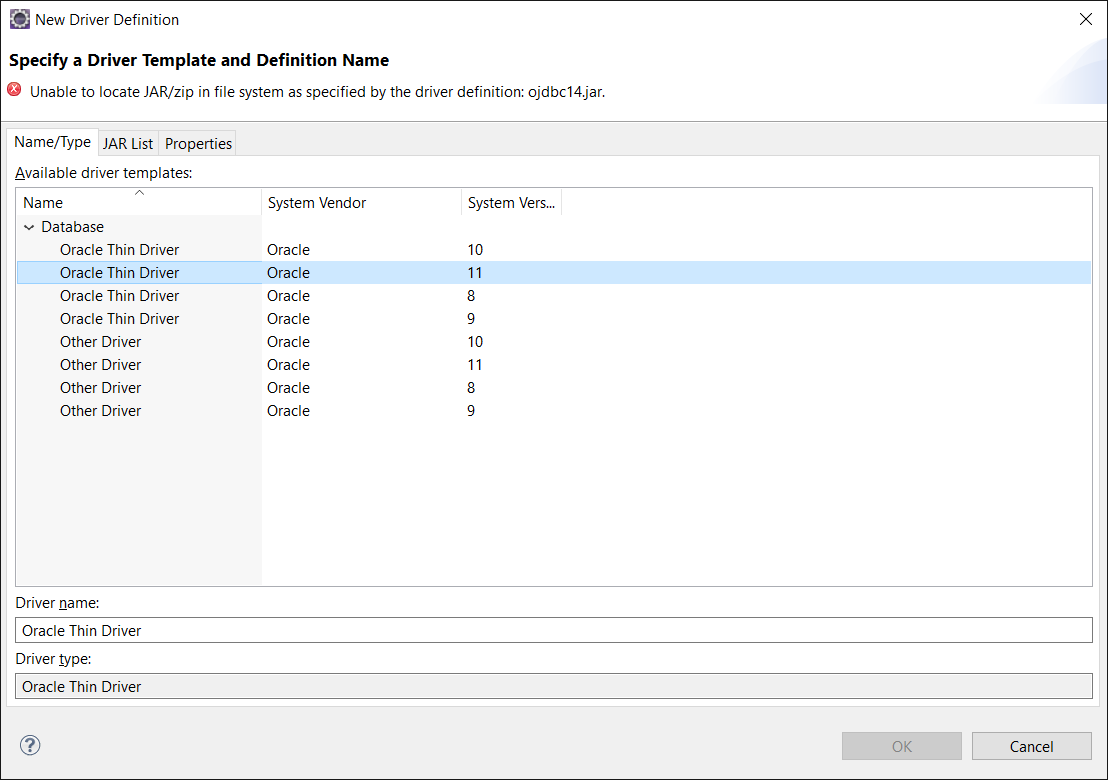Viewport: 1108px width, 781px height.
Task: Click the ojdbc14.jar error message text
Action: [x=317, y=92]
